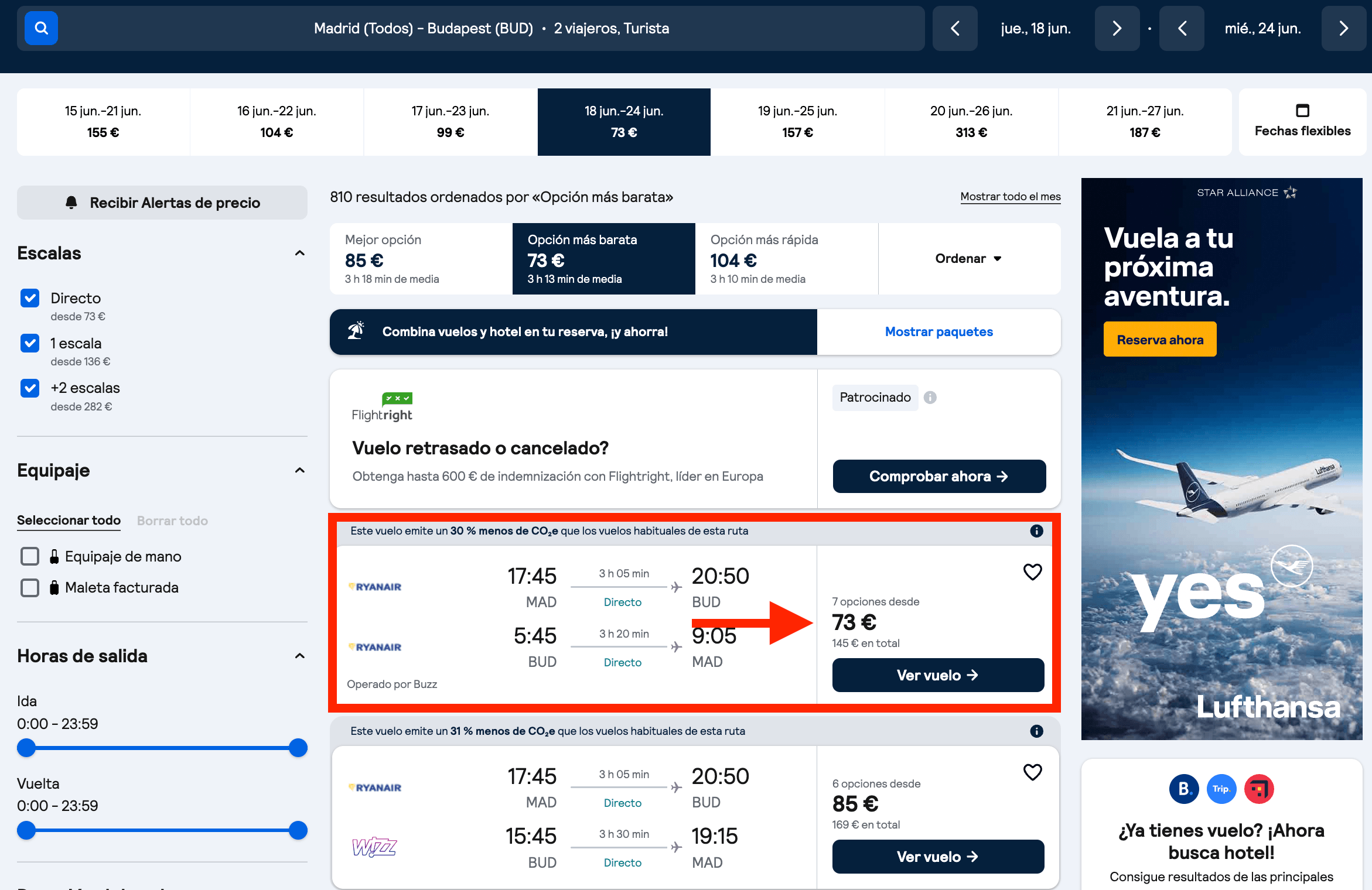The height and width of the screenshot is (890, 1372).
Task: Click Seleccionar todo baggage link
Action: (x=69, y=521)
